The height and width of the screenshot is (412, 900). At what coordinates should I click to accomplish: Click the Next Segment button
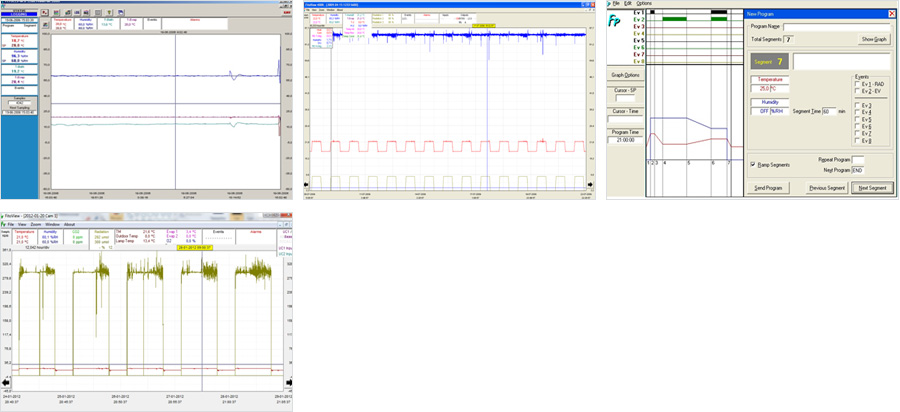point(872,188)
